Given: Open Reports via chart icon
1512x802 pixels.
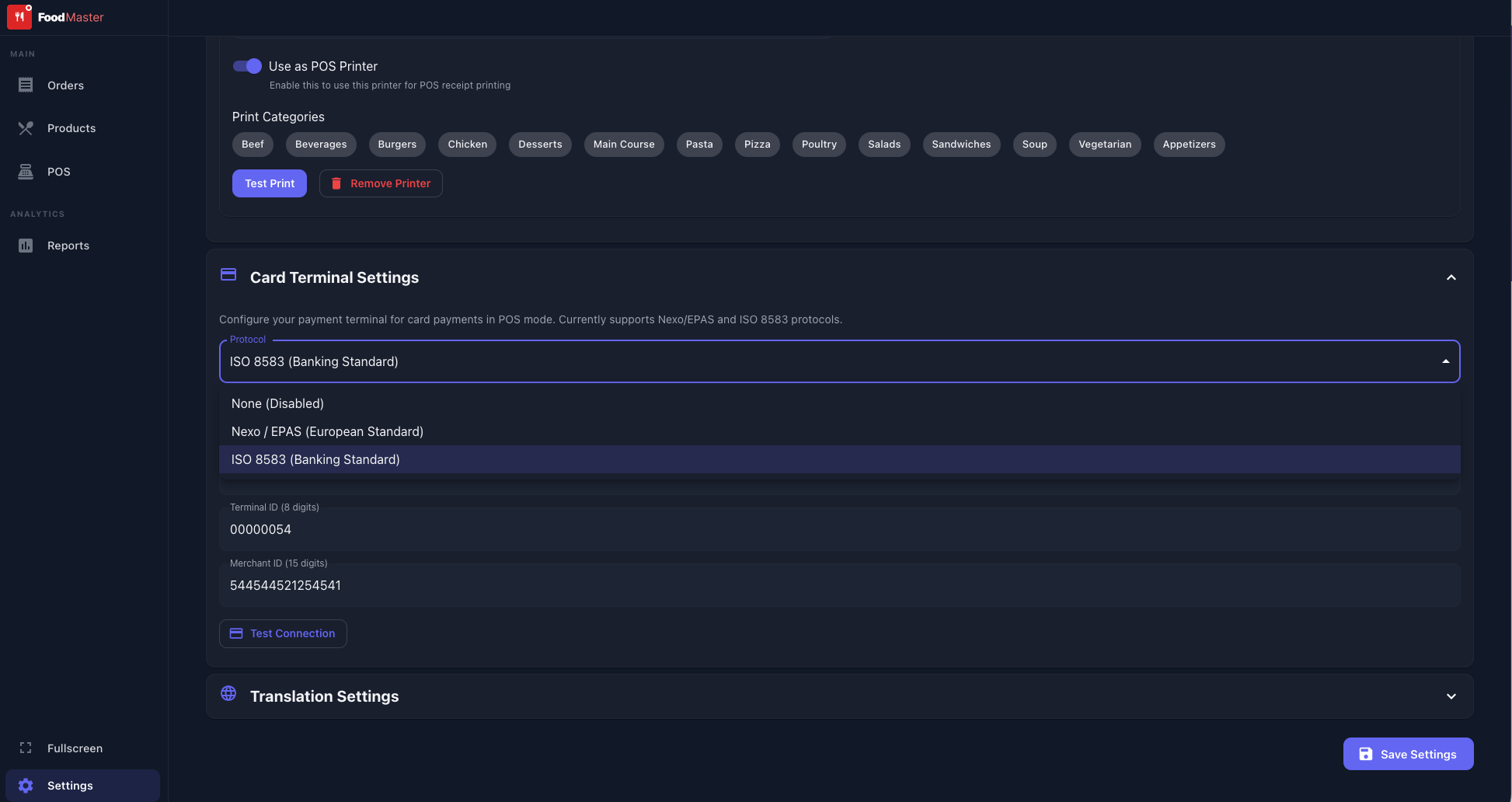Looking at the screenshot, I should coord(26,246).
